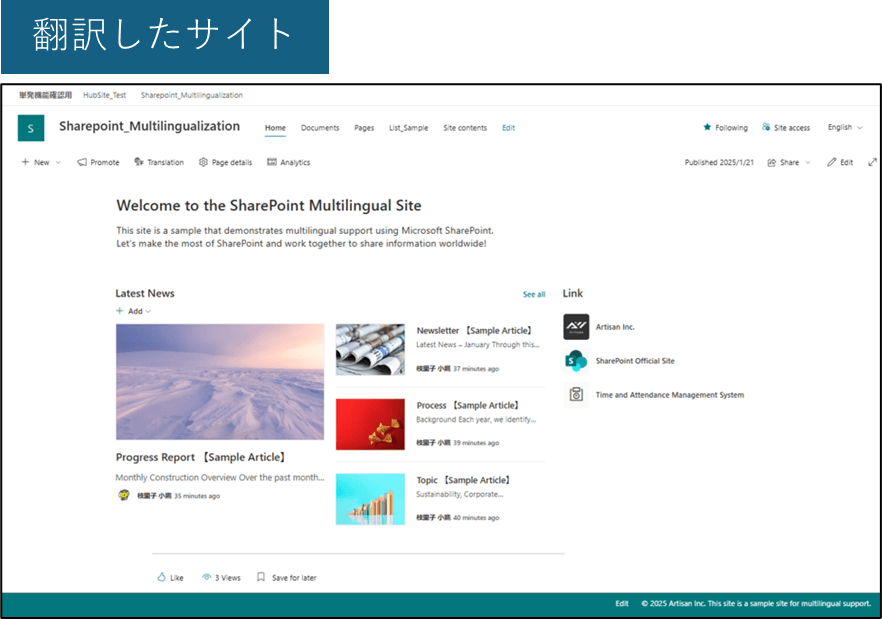Click the SharePoint Official Site logo icon
The image size is (882, 619).
(576, 361)
